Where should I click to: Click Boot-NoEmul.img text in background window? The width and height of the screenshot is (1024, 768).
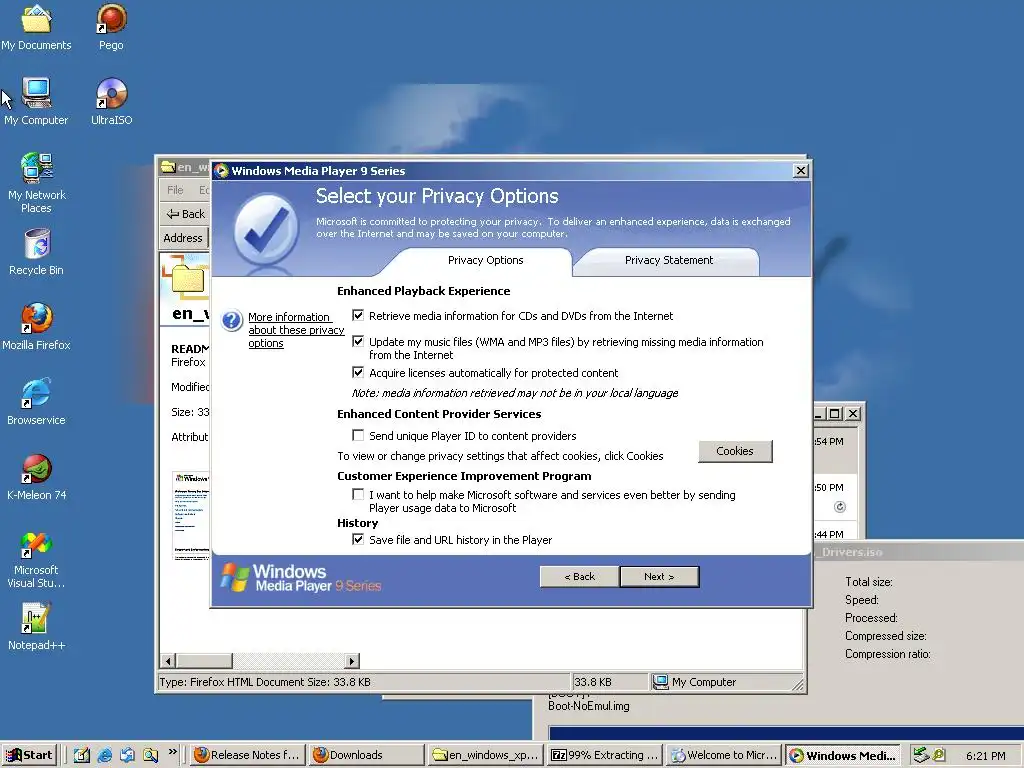point(588,706)
